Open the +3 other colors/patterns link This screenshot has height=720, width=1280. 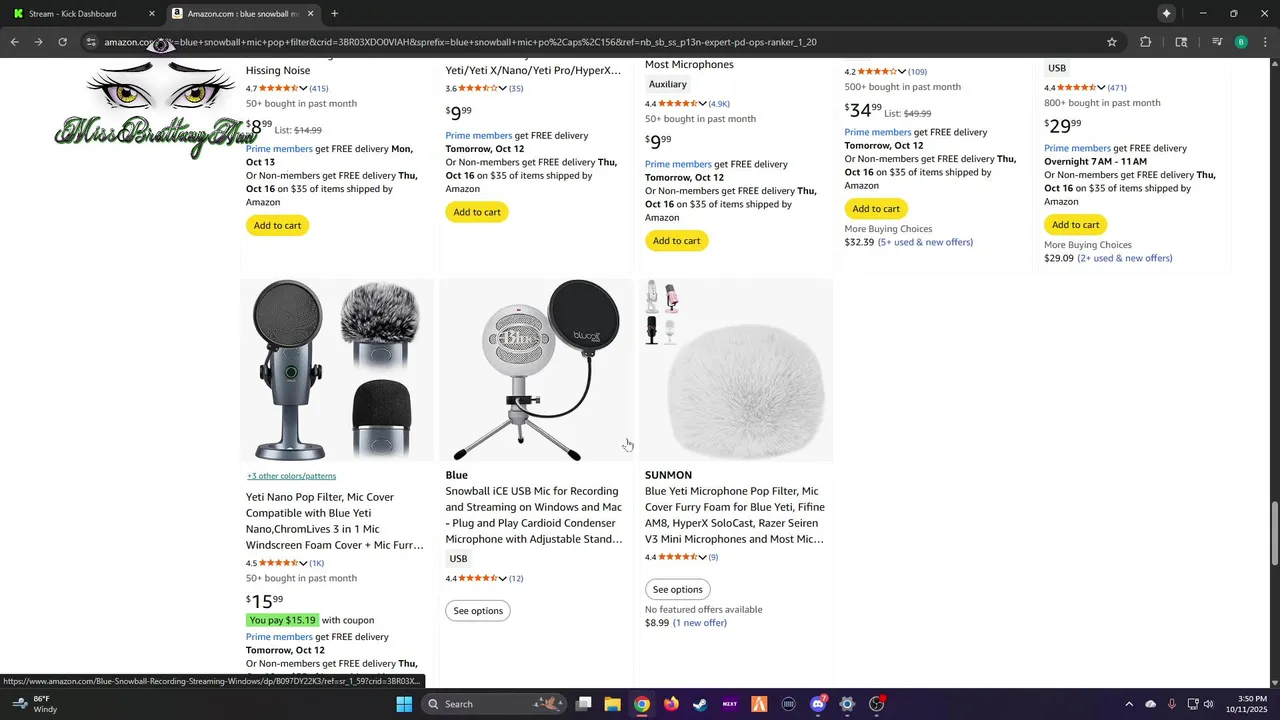(x=291, y=476)
